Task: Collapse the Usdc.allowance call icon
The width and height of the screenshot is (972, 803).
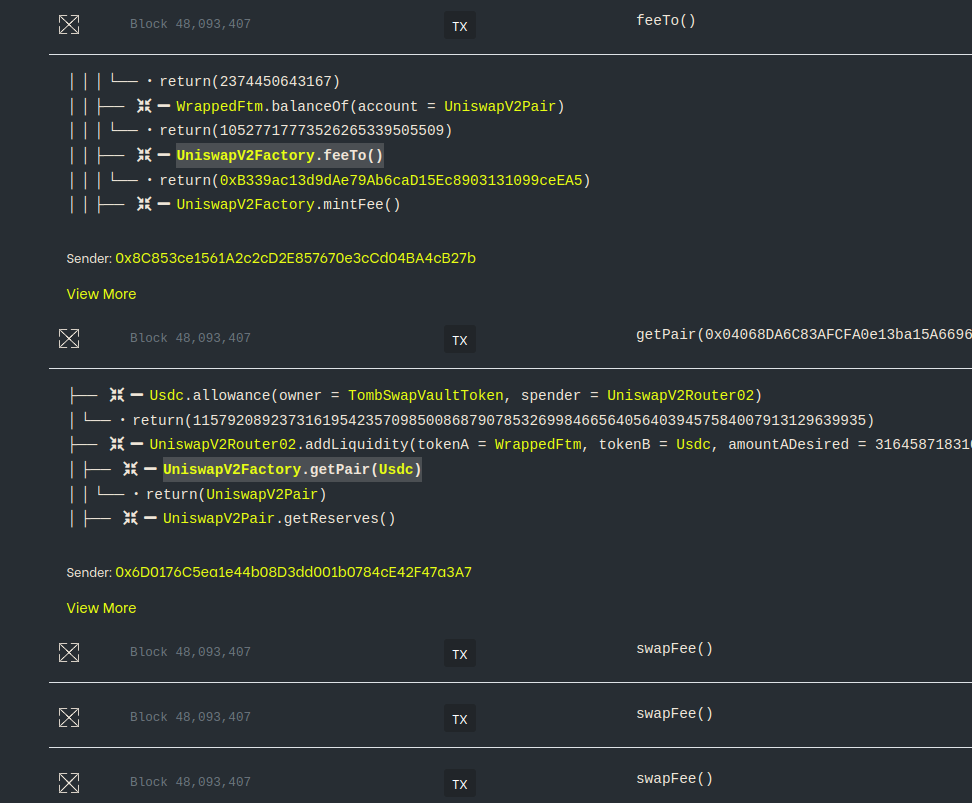Action: pyautogui.click(x=117, y=395)
